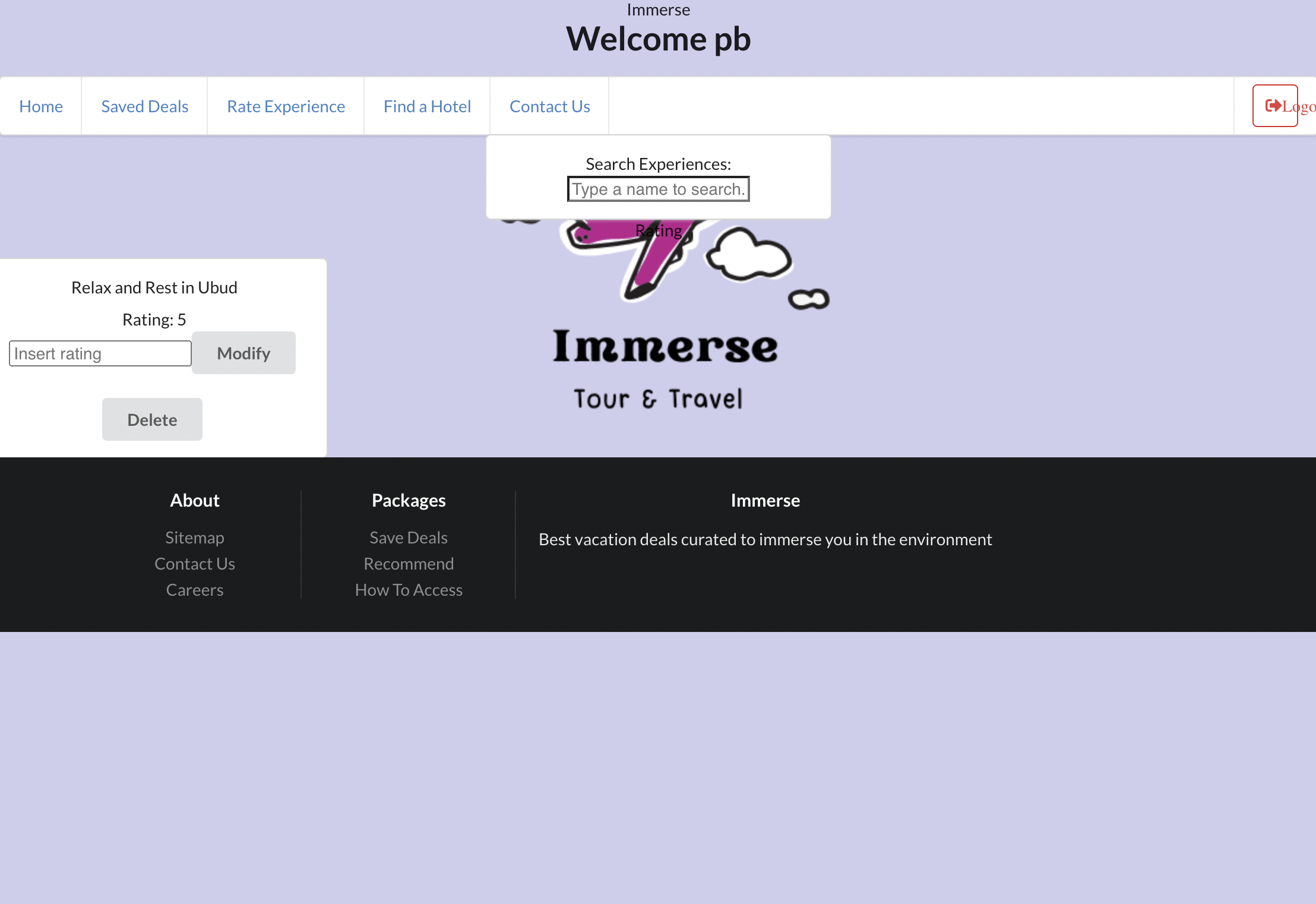1316x904 pixels.
Task: Open Save Deals under Packages
Action: (x=409, y=537)
